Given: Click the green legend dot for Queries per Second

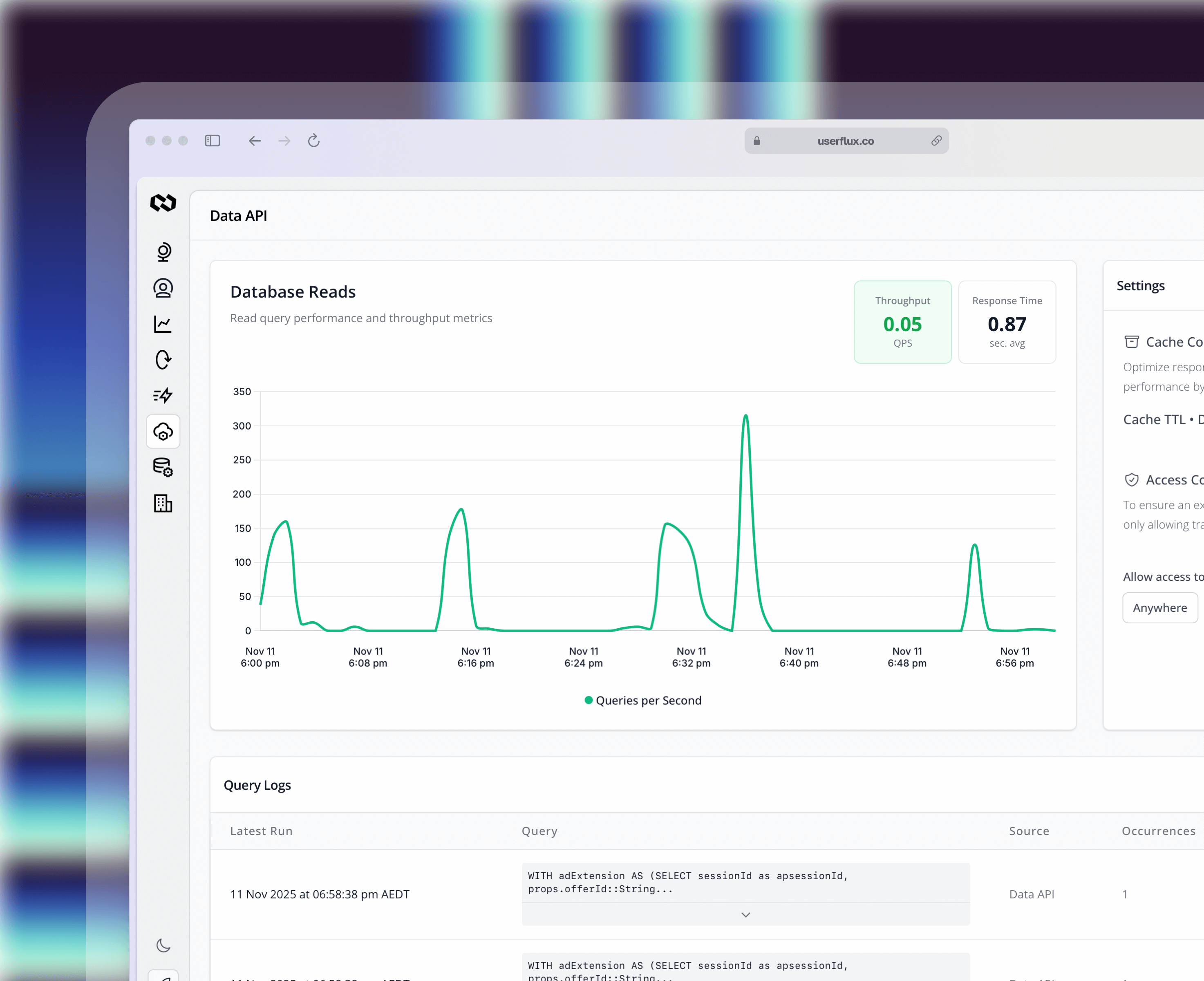Looking at the screenshot, I should [588, 700].
